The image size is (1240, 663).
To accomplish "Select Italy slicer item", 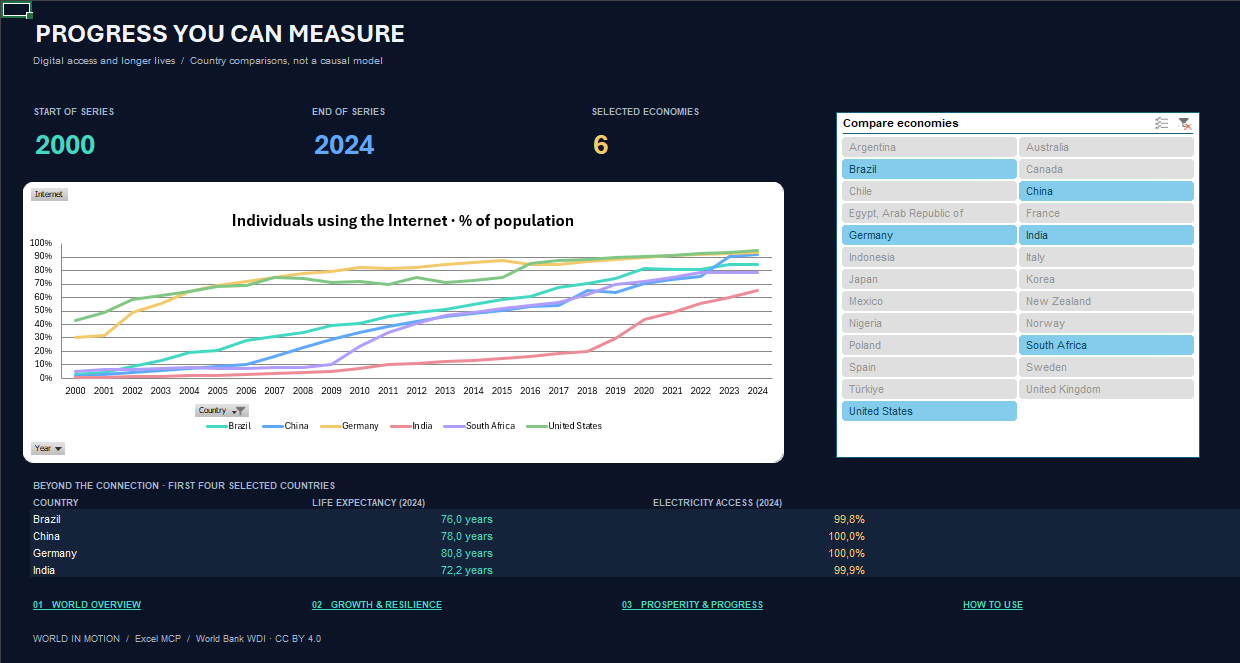I will (1106, 257).
